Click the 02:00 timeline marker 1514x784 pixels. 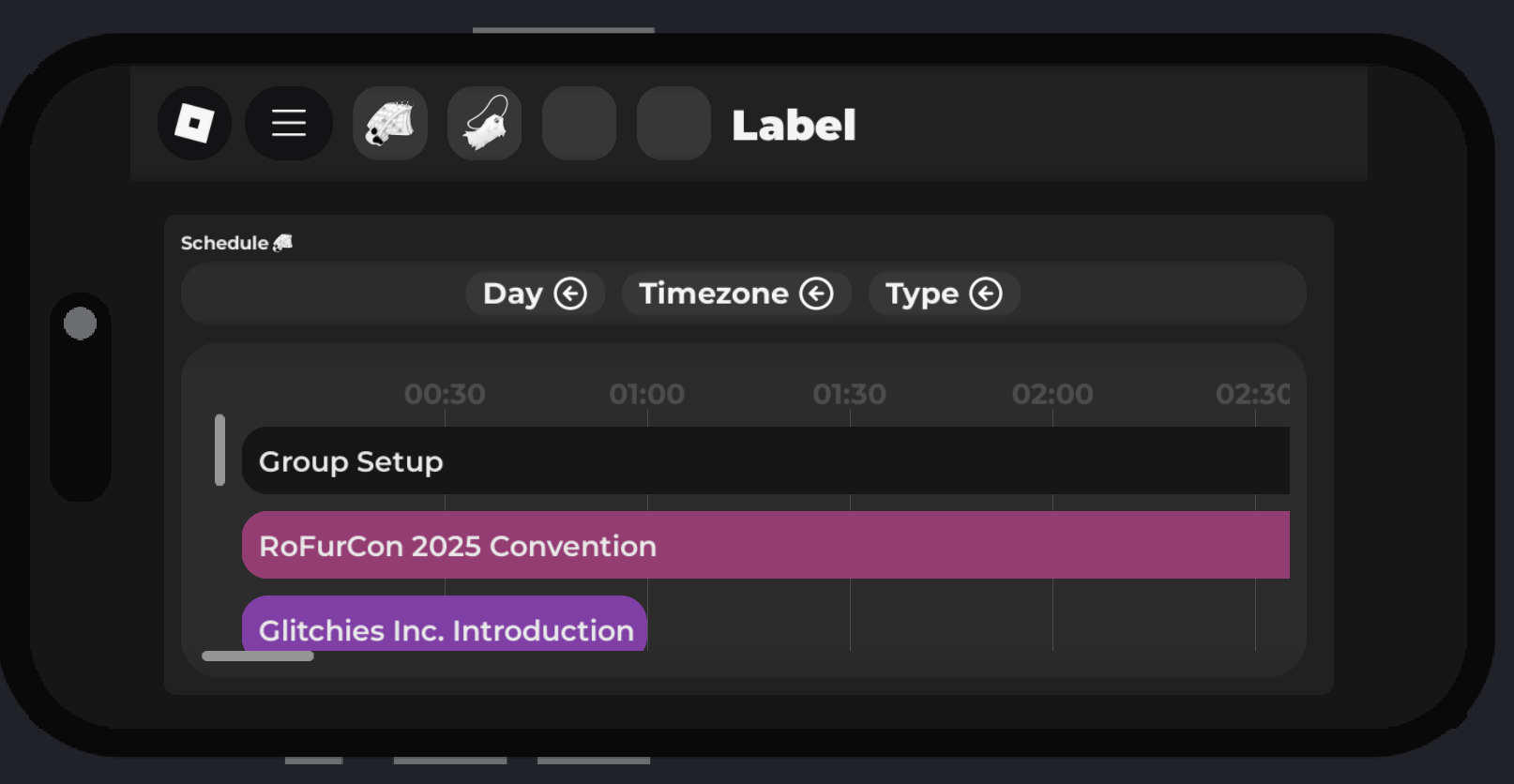[1052, 394]
